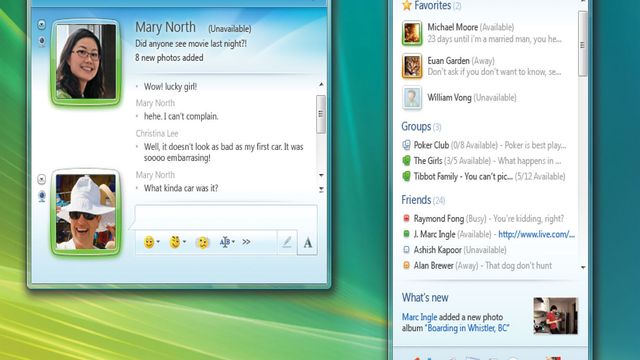Click The Girls group icon

pos(406,160)
